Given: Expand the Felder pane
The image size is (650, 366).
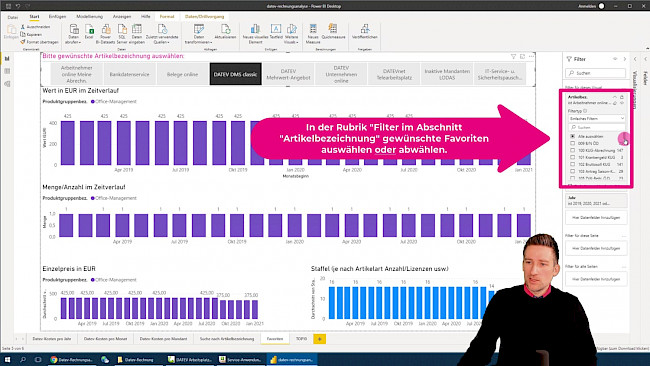Looking at the screenshot, I should point(645,59).
